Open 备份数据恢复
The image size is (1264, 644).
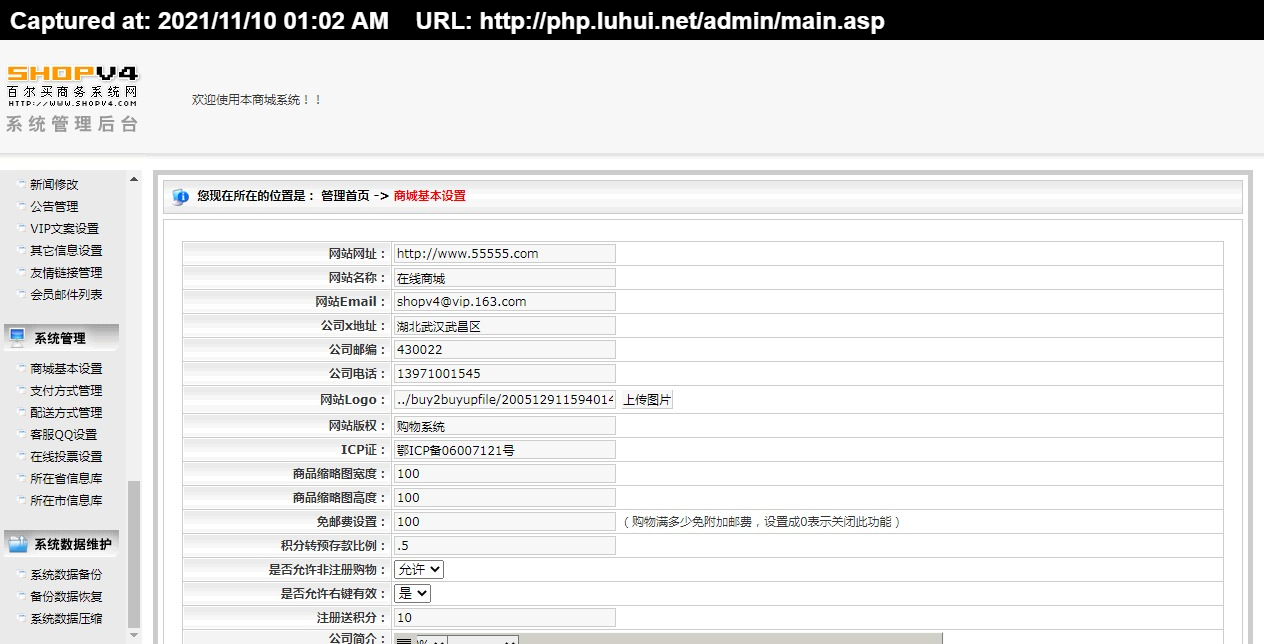pyautogui.click(x=66, y=596)
